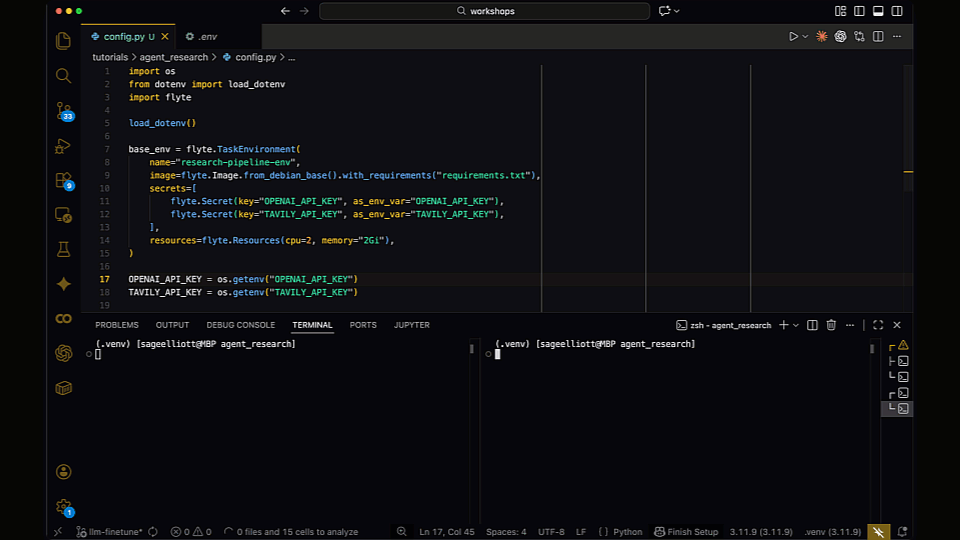Open the Python language mode selector
The image size is (960, 540).
click(x=622, y=532)
